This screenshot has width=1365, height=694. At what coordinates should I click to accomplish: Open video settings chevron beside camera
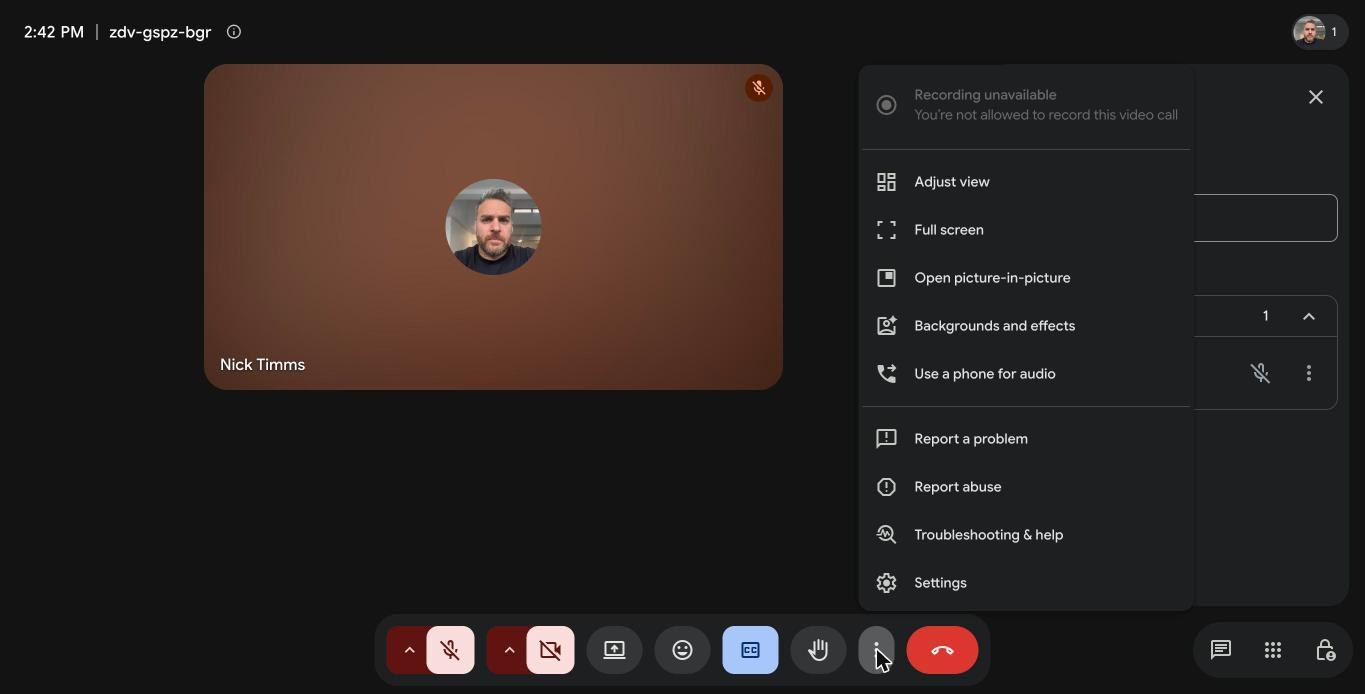[509, 650]
